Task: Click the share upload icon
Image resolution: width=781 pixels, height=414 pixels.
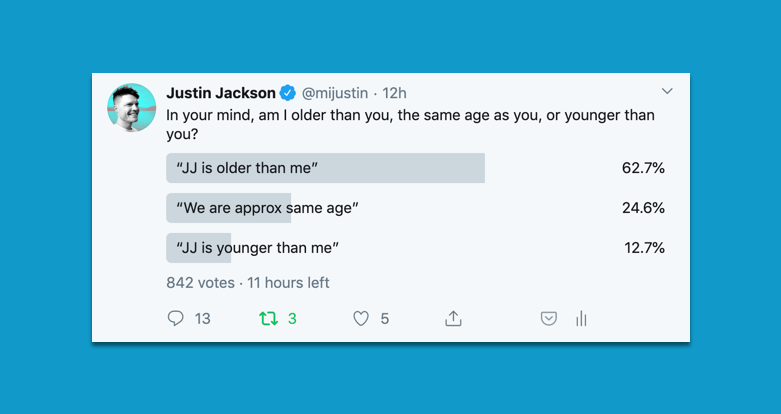Action: pyautogui.click(x=453, y=319)
